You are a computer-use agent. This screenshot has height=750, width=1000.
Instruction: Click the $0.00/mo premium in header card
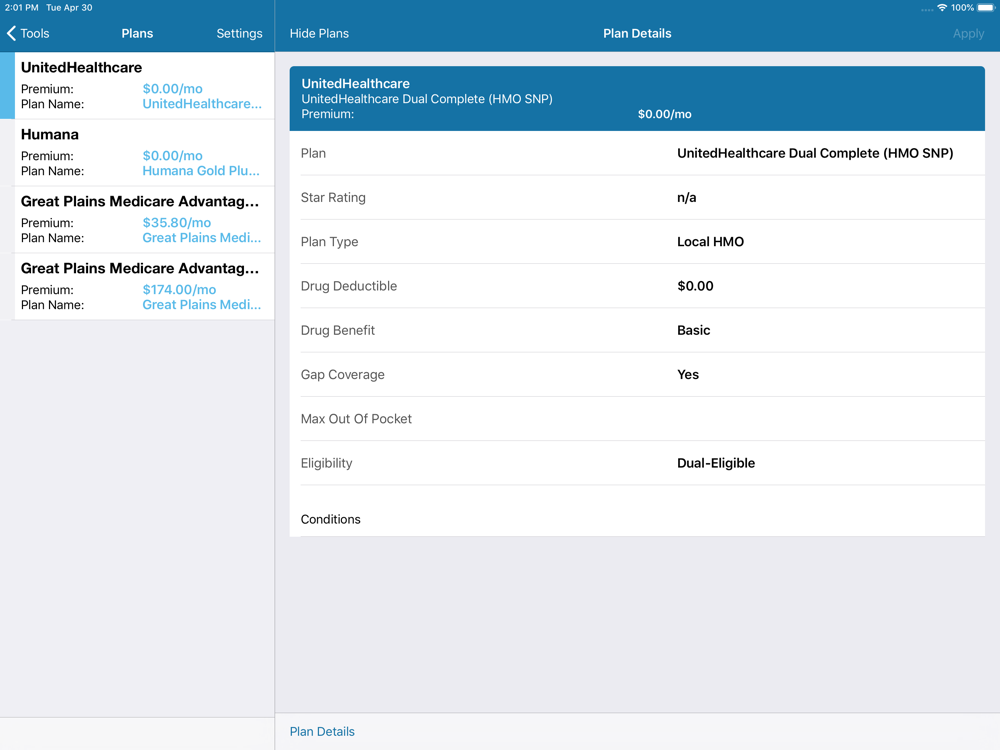pyautogui.click(x=665, y=114)
